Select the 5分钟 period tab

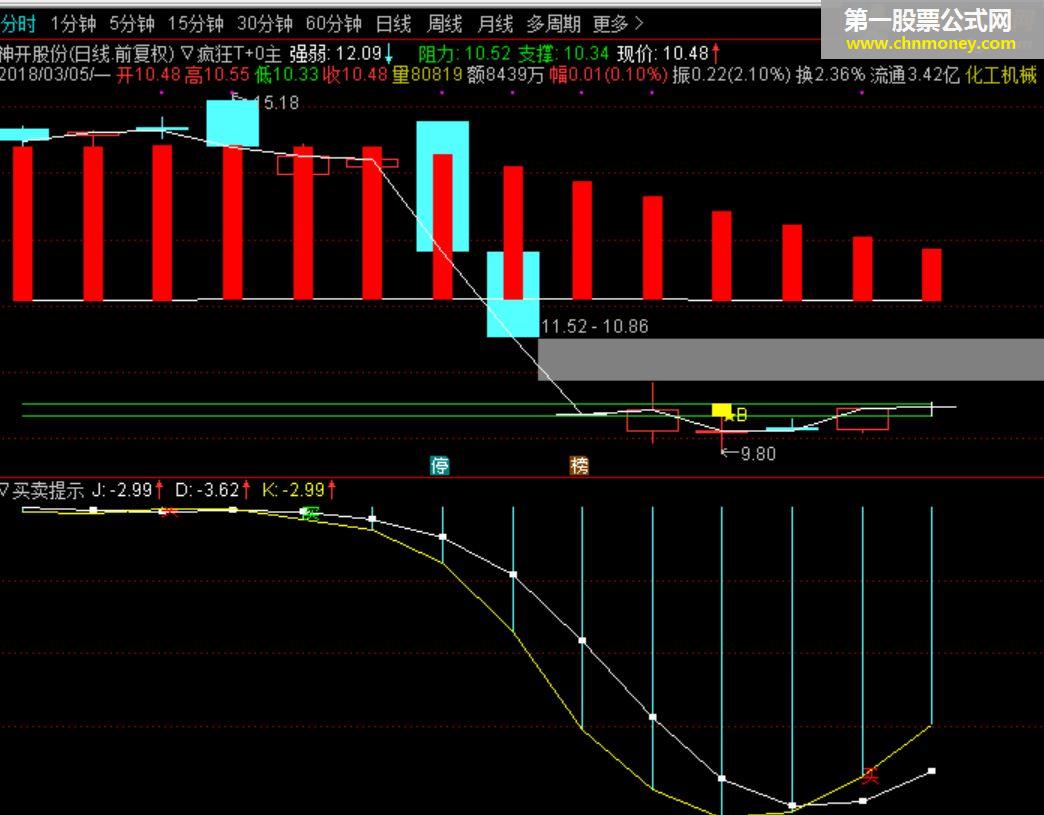tap(132, 25)
